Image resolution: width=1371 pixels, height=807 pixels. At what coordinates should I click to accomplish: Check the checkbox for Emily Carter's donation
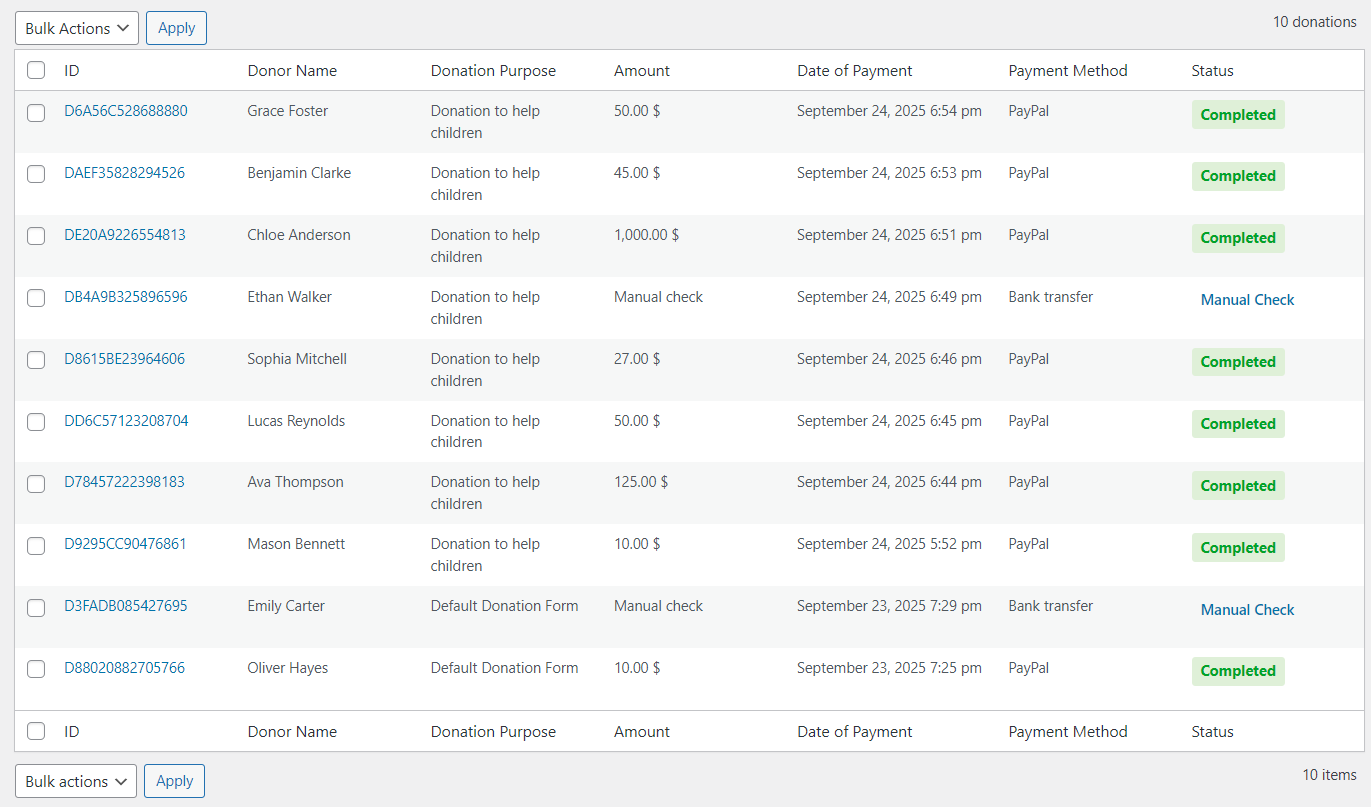coord(36,607)
